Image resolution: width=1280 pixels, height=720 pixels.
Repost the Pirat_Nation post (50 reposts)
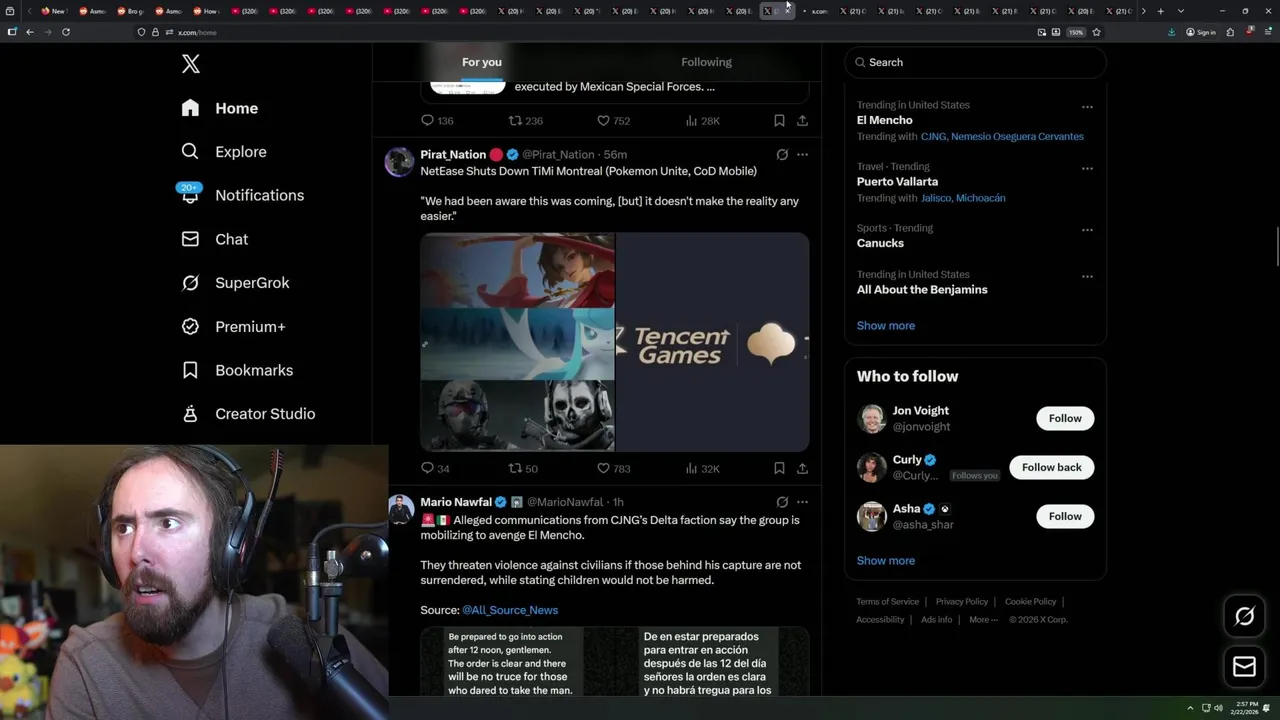pos(523,468)
